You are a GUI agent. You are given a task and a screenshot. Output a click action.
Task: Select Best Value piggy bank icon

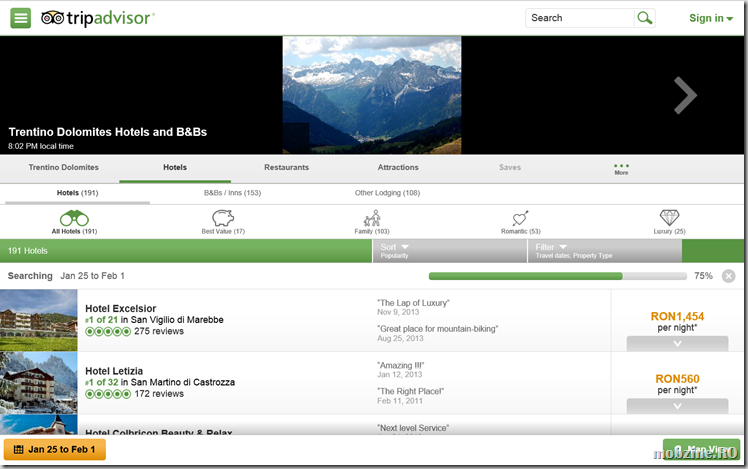pyautogui.click(x=223, y=218)
